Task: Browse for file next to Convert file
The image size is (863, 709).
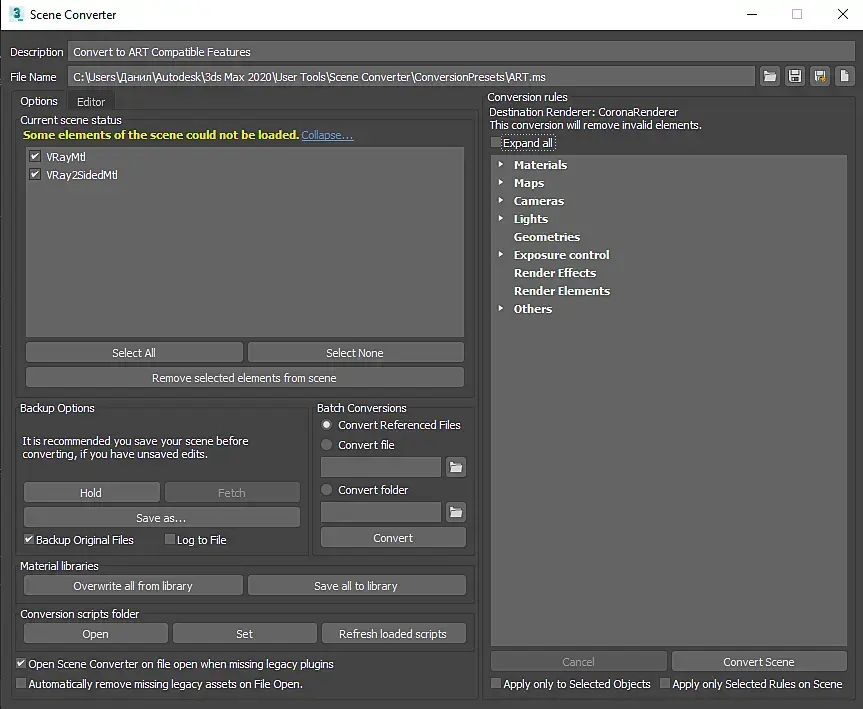Action: click(x=455, y=467)
